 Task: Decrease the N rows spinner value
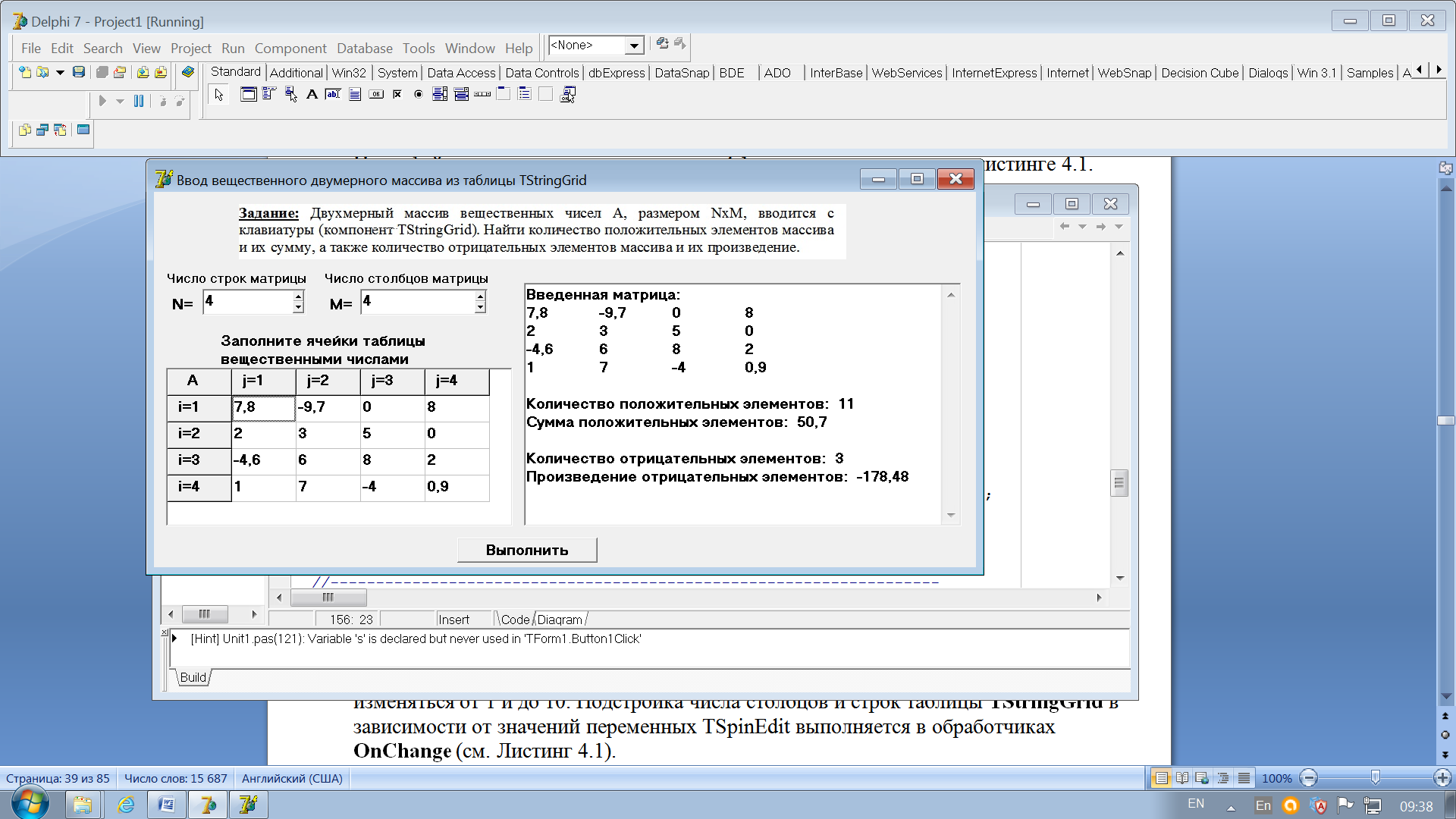(x=298, y=307)
